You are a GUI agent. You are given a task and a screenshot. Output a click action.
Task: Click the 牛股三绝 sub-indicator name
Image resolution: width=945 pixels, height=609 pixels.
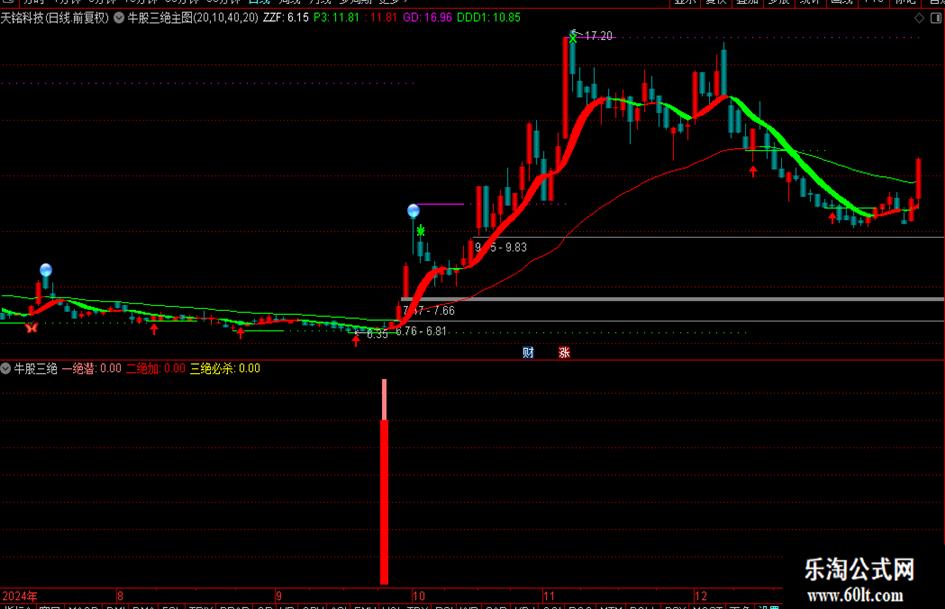(36, 368)
